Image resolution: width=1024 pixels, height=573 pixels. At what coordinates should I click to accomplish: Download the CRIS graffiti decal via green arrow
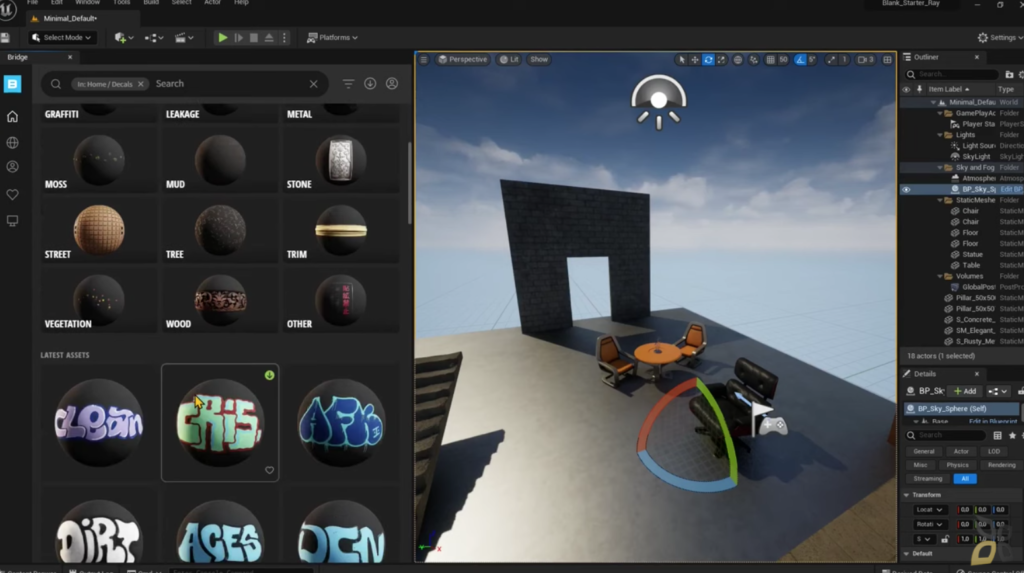[269, 375]
